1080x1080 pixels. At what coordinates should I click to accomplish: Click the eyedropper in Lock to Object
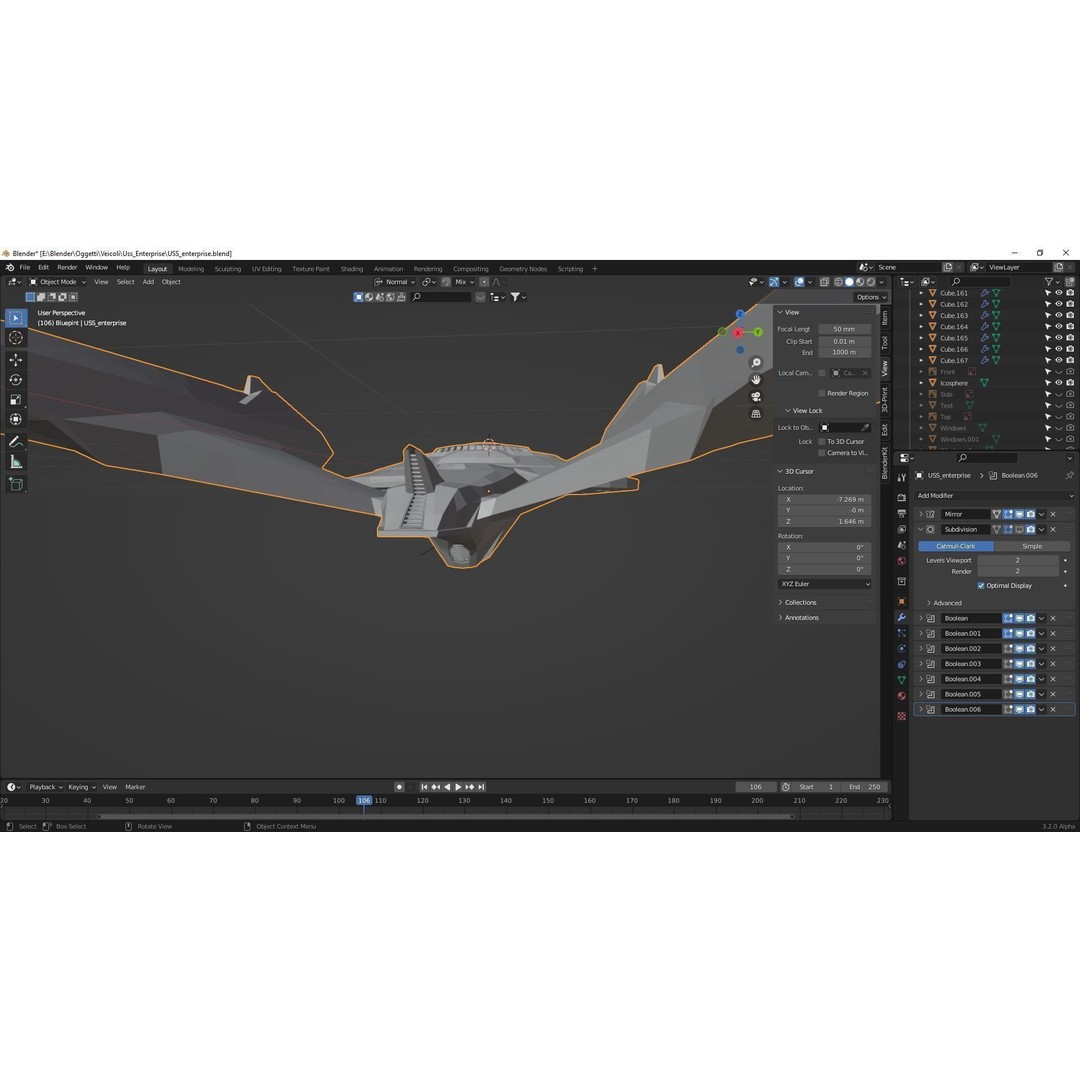[x=865, y=428]
